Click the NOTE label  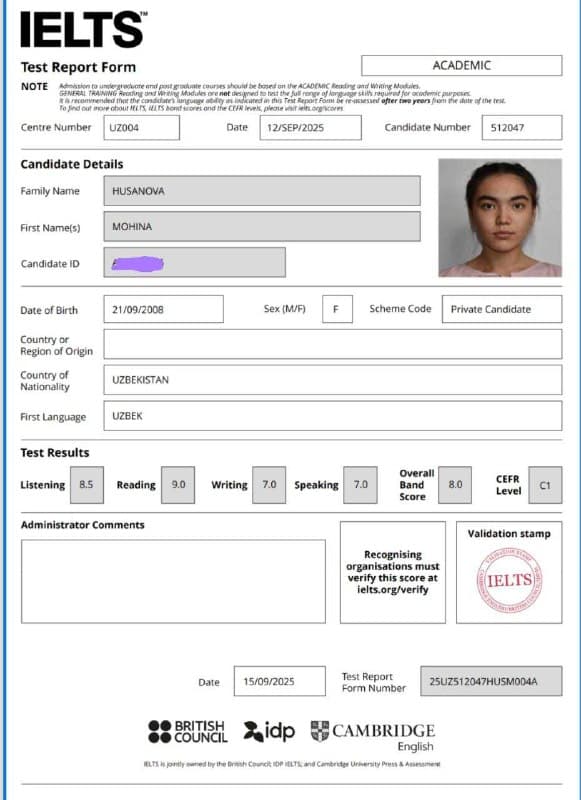(34, 87)
